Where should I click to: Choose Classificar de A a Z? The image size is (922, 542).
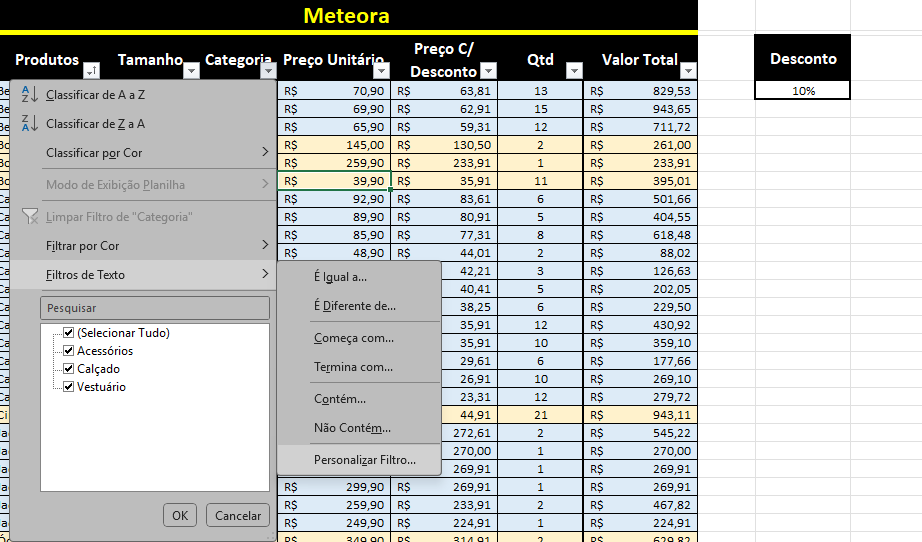143,95
